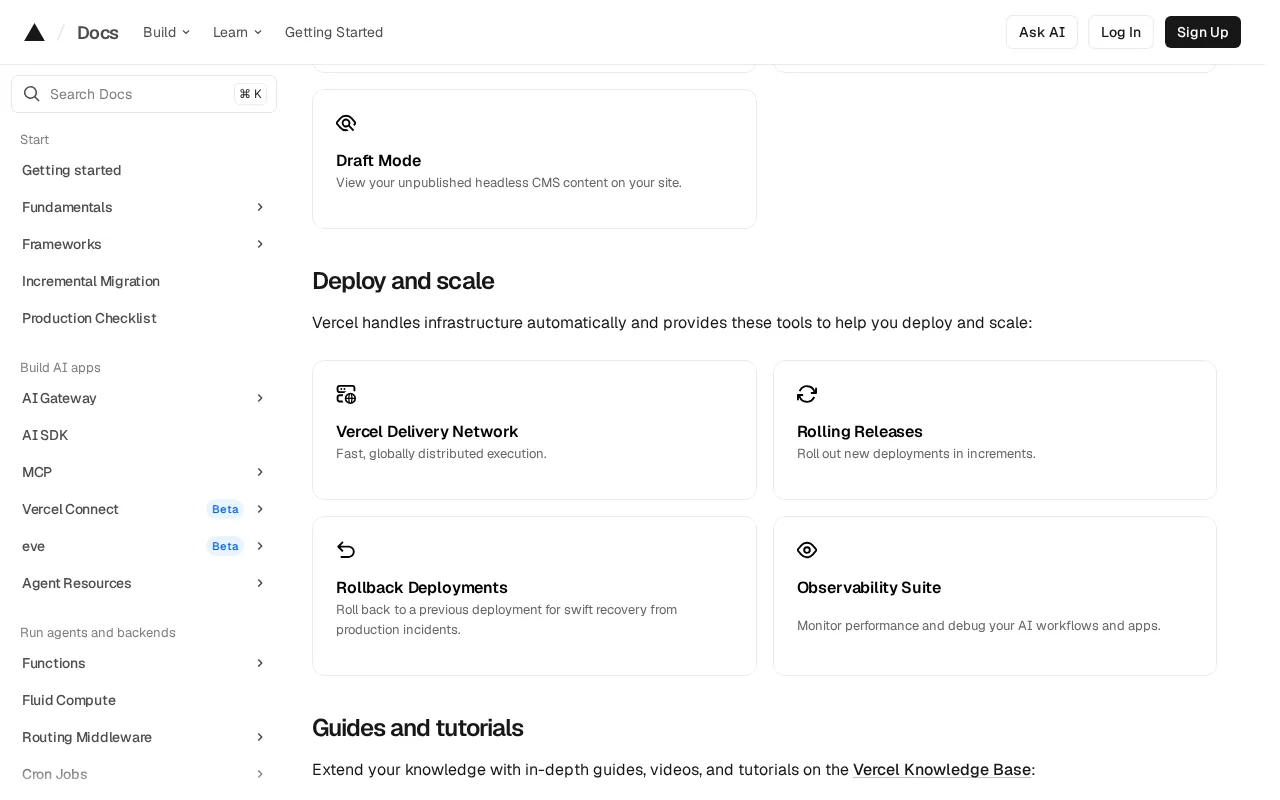Click the Ask AI button
The image size is (1280, 800).
click(1042, 32)
